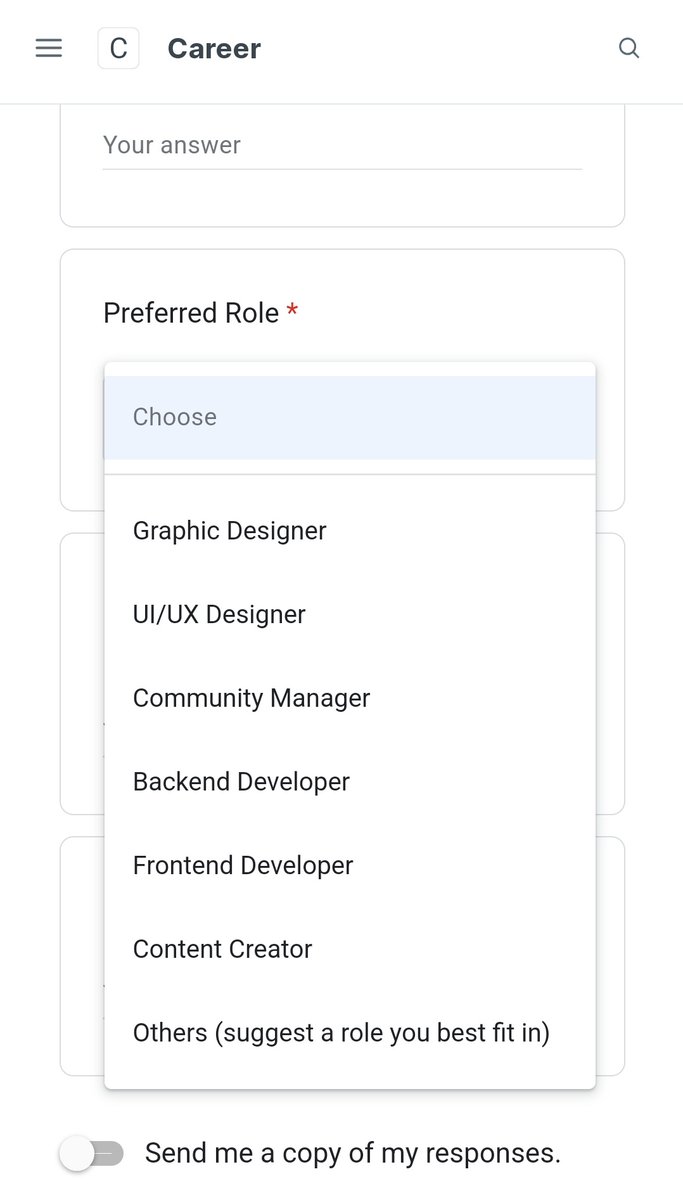The image size is (683, 1200).
Task: Choose Backend Developer role
Action: click(350, 781)
